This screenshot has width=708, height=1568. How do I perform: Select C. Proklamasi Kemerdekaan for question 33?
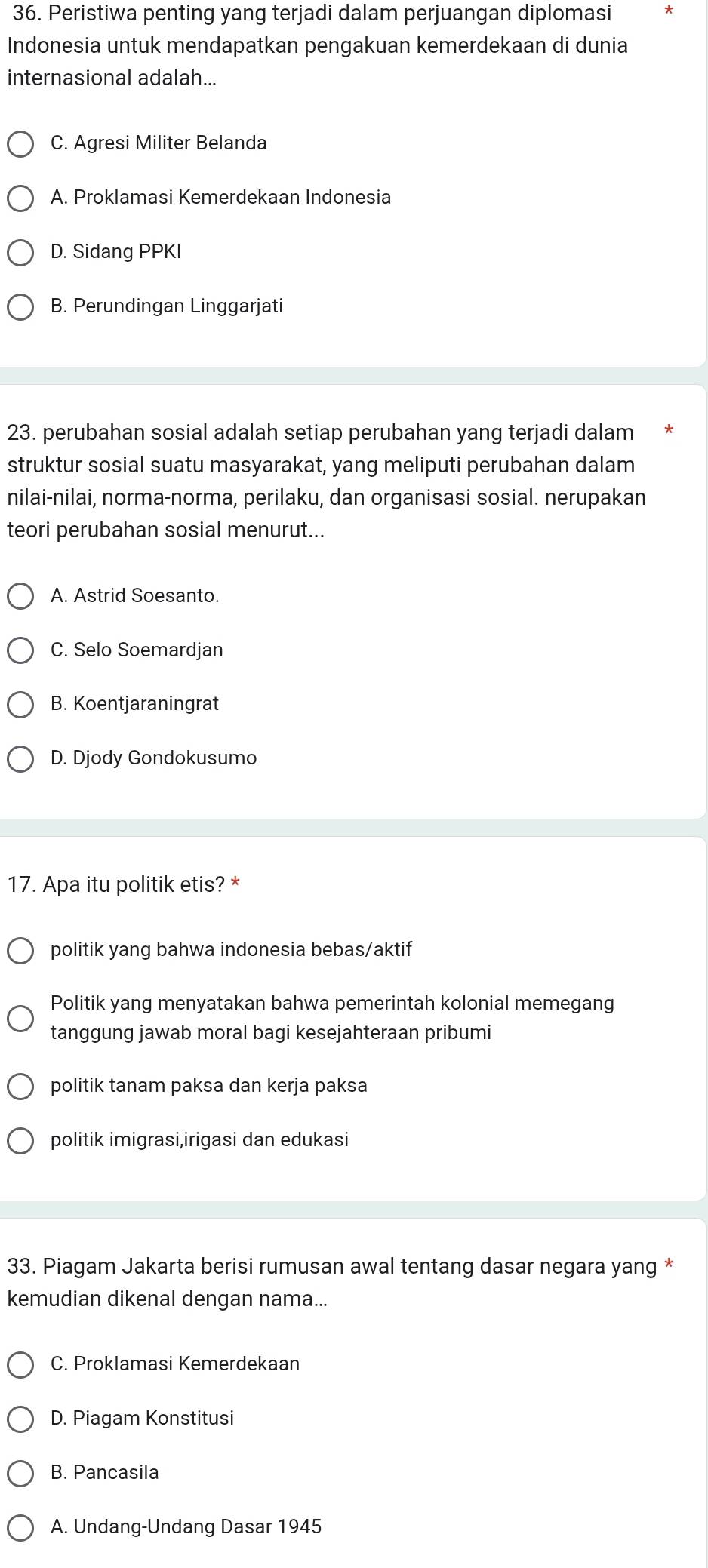click(x=20, y=1365)
